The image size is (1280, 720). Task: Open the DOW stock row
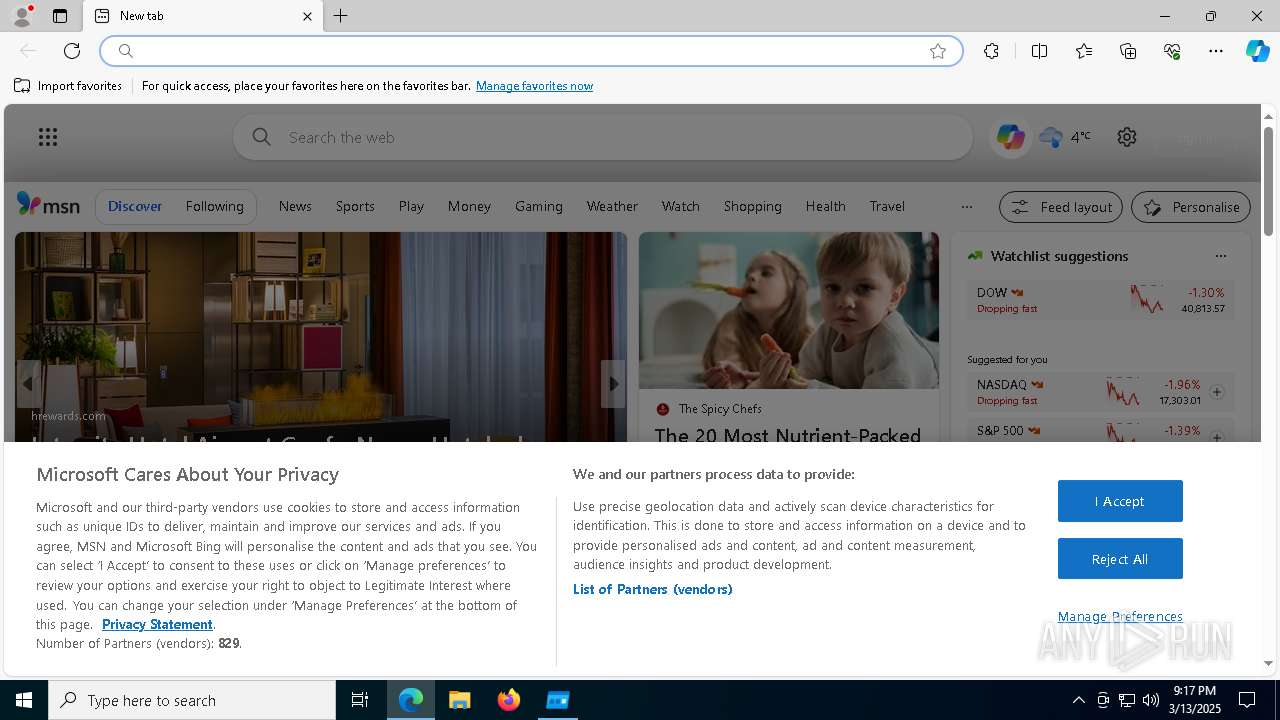pyautogui.click(x=1100, y=299)
